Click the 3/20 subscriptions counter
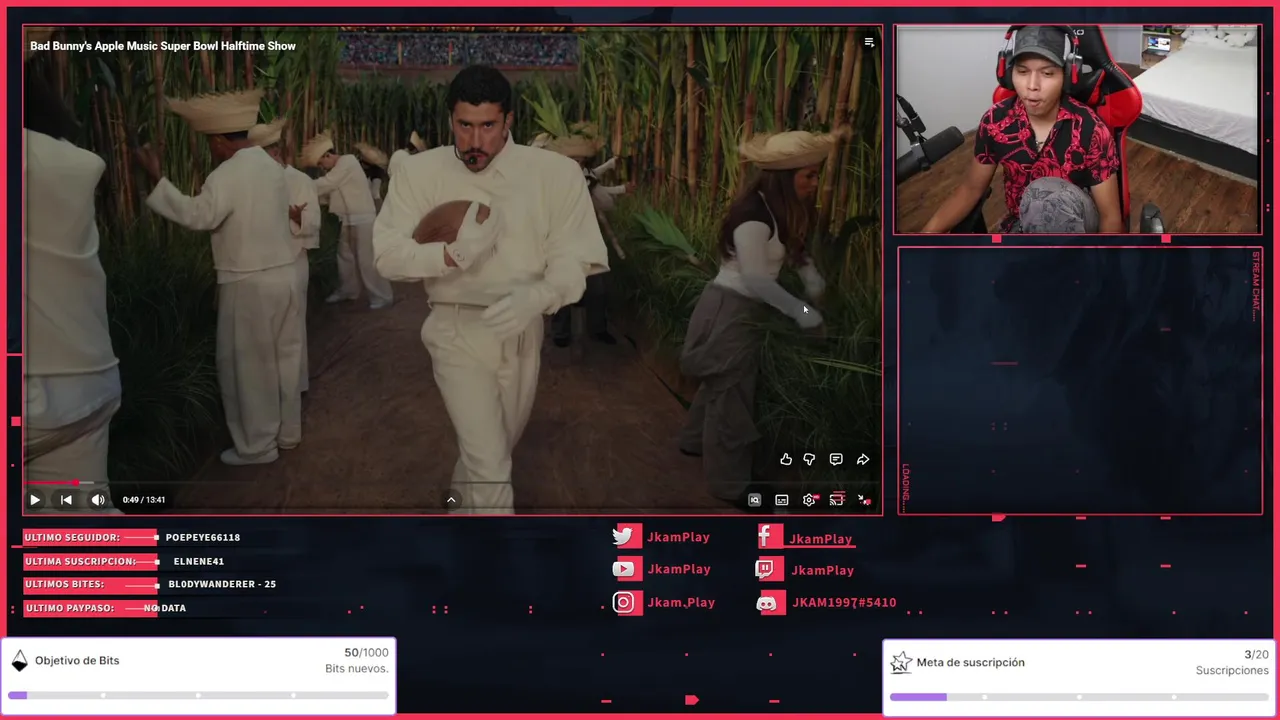 coord(1257,655)
